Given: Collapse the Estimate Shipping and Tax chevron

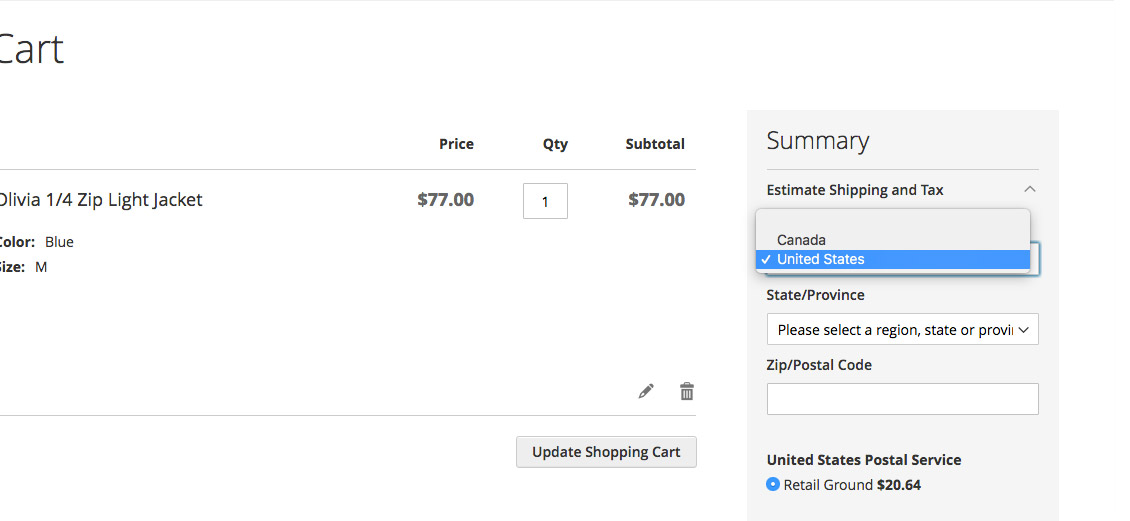Looking at the screenshot, I should pyautogui.click(x=1030, y=189).
